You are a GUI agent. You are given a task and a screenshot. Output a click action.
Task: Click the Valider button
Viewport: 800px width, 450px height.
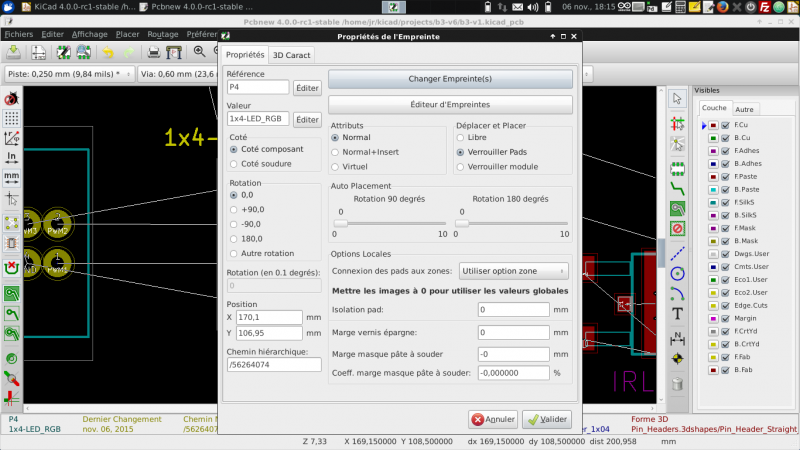[547, 419]
